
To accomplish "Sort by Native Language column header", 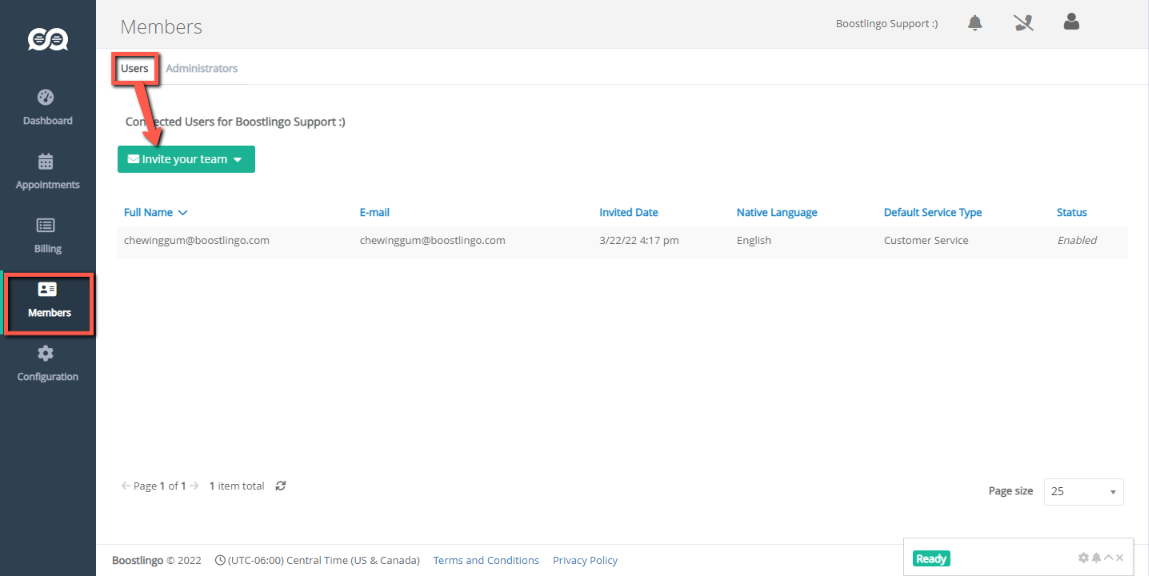I will (x=777, y=213).
